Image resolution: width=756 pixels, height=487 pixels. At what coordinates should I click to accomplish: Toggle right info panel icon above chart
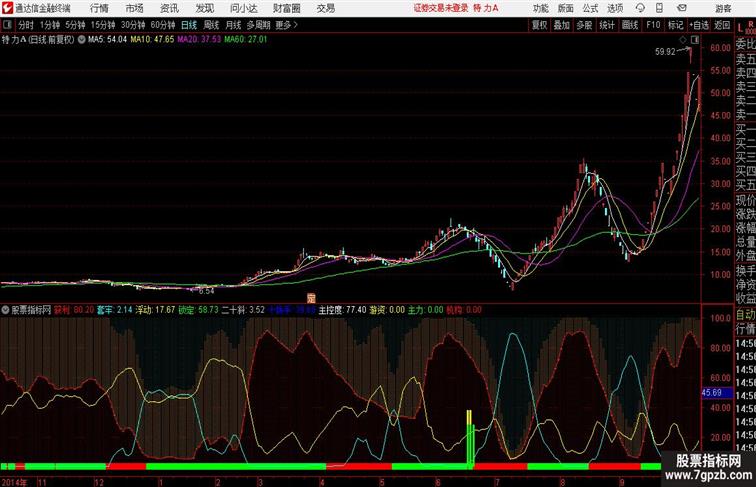tap(695, 40)
